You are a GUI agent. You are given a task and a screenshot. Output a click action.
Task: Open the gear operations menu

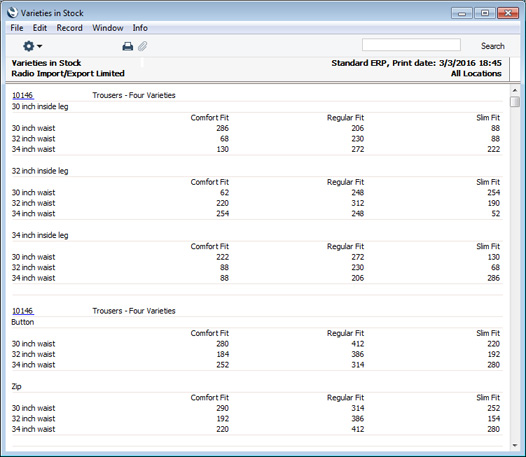pos(32,46)
